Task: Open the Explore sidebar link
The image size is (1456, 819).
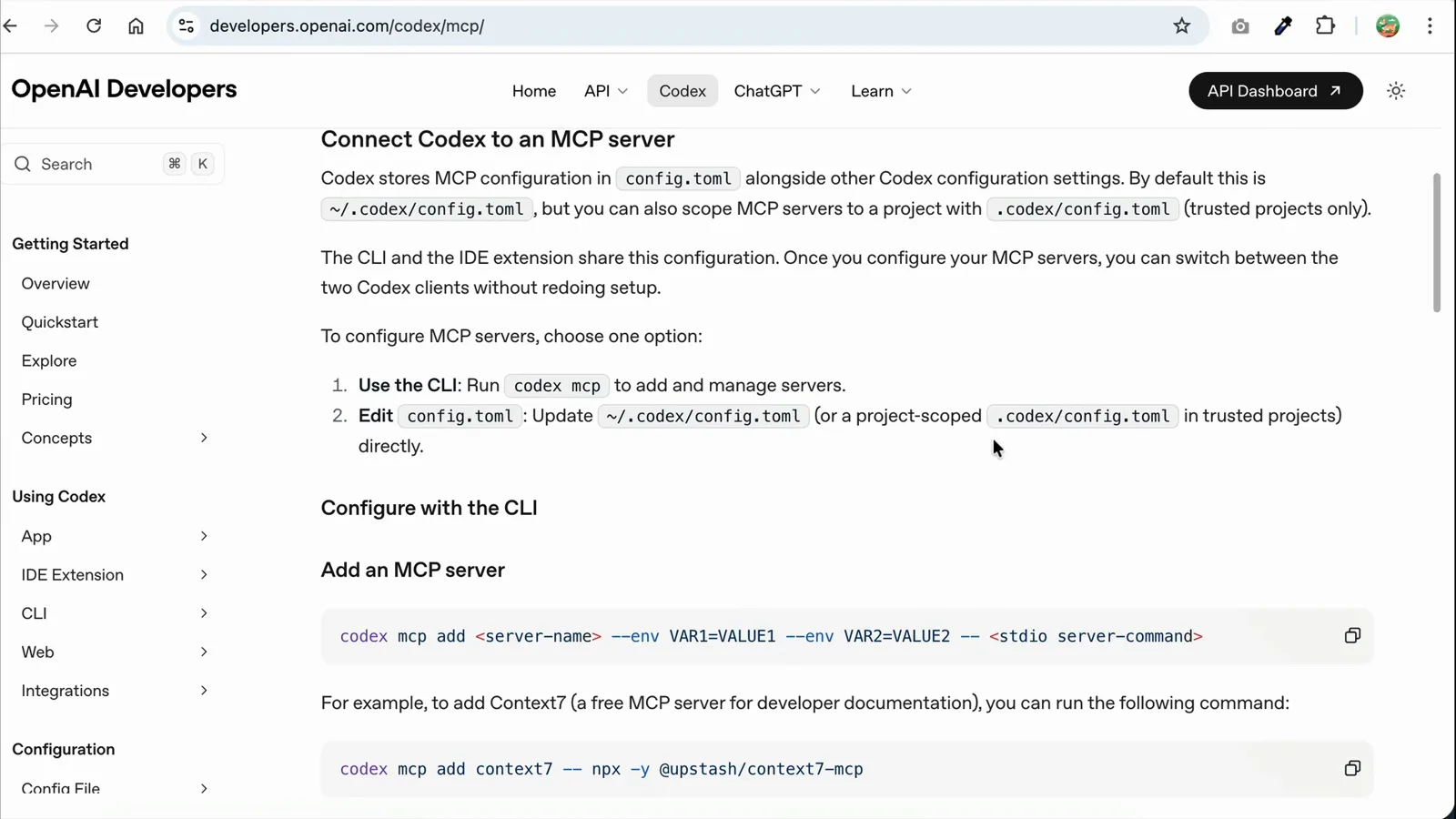Action: pyautogui.click(x=49, y=360)
